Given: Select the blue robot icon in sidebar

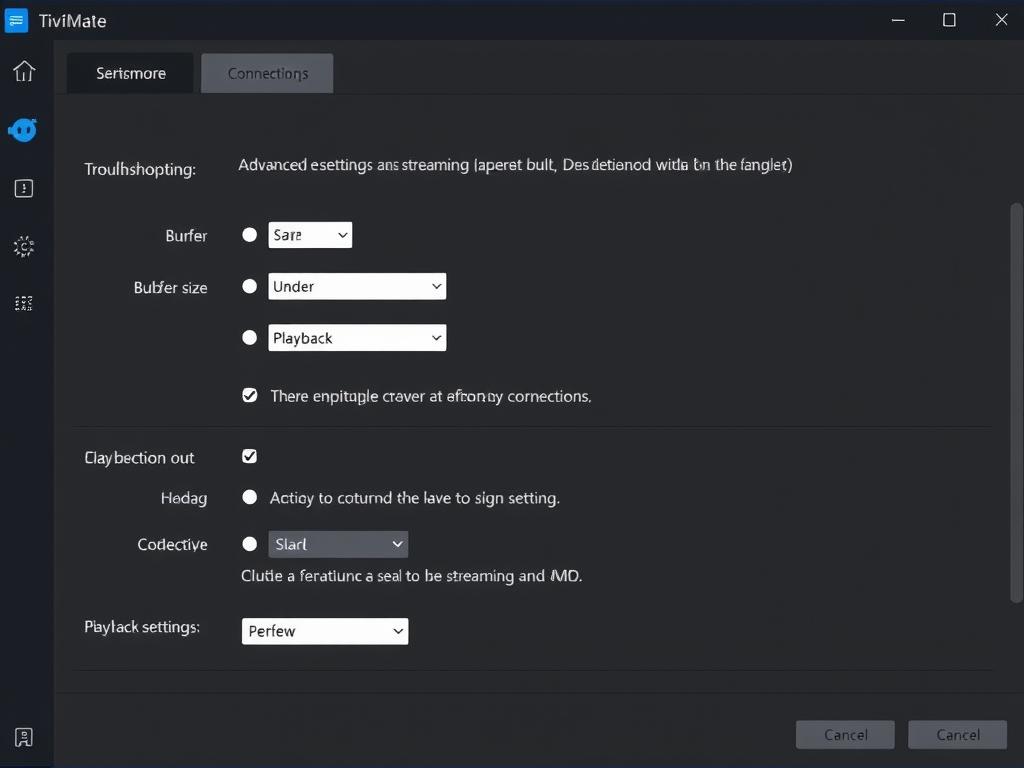Looking at the screenshot, I should (23, 130).
